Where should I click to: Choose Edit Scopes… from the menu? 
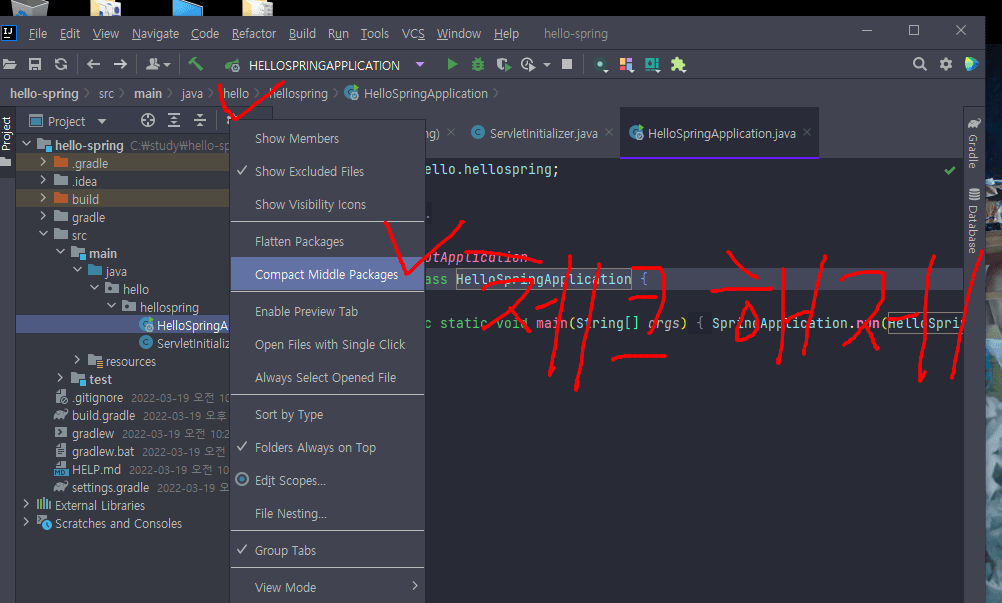coord(290,481)
